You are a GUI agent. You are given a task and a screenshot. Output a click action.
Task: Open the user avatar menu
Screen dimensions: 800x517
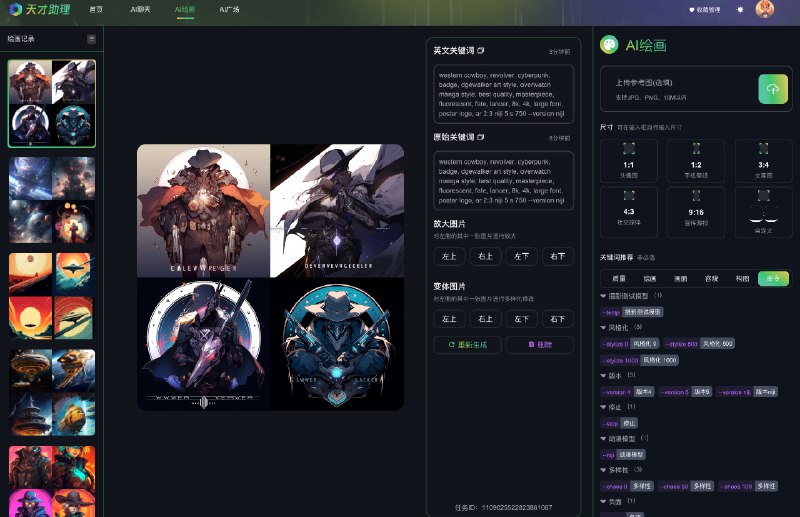[764, 9]
